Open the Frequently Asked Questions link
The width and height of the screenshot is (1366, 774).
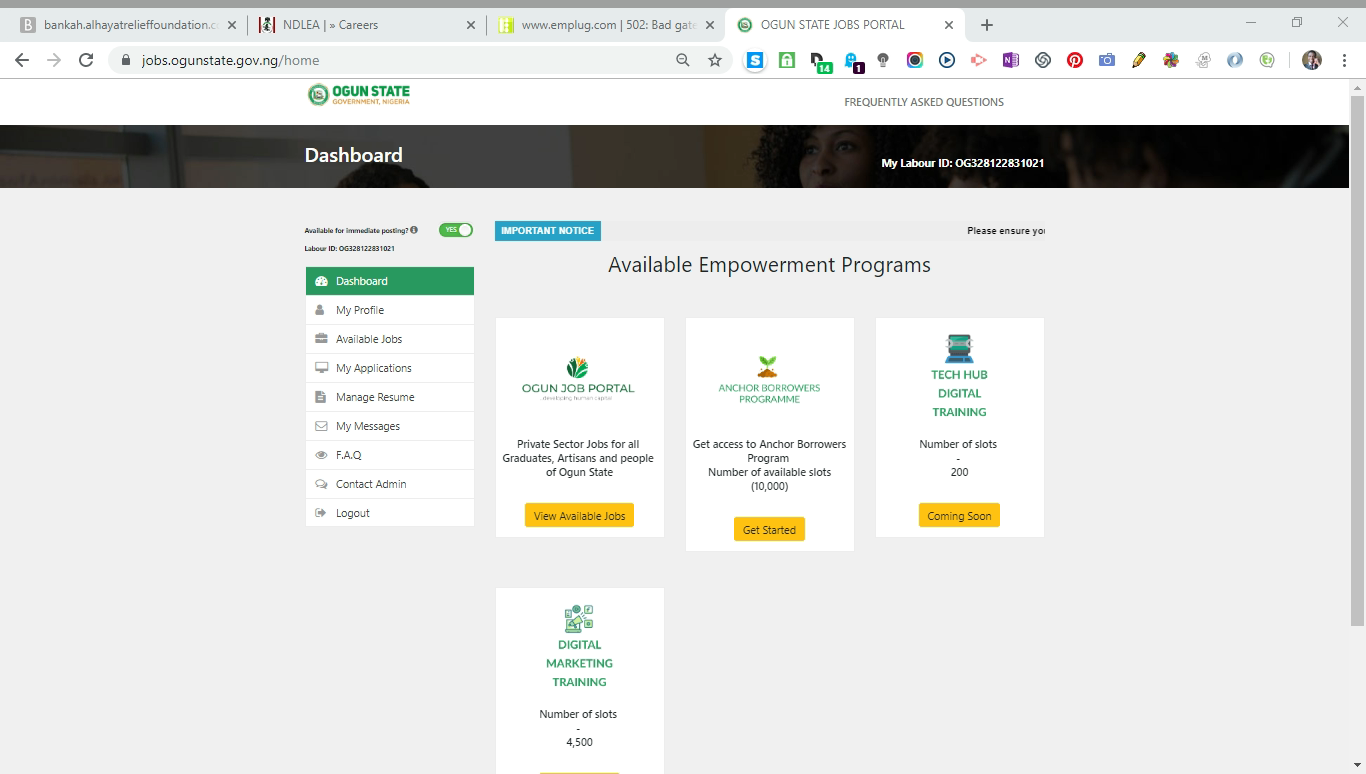[923, 102]
